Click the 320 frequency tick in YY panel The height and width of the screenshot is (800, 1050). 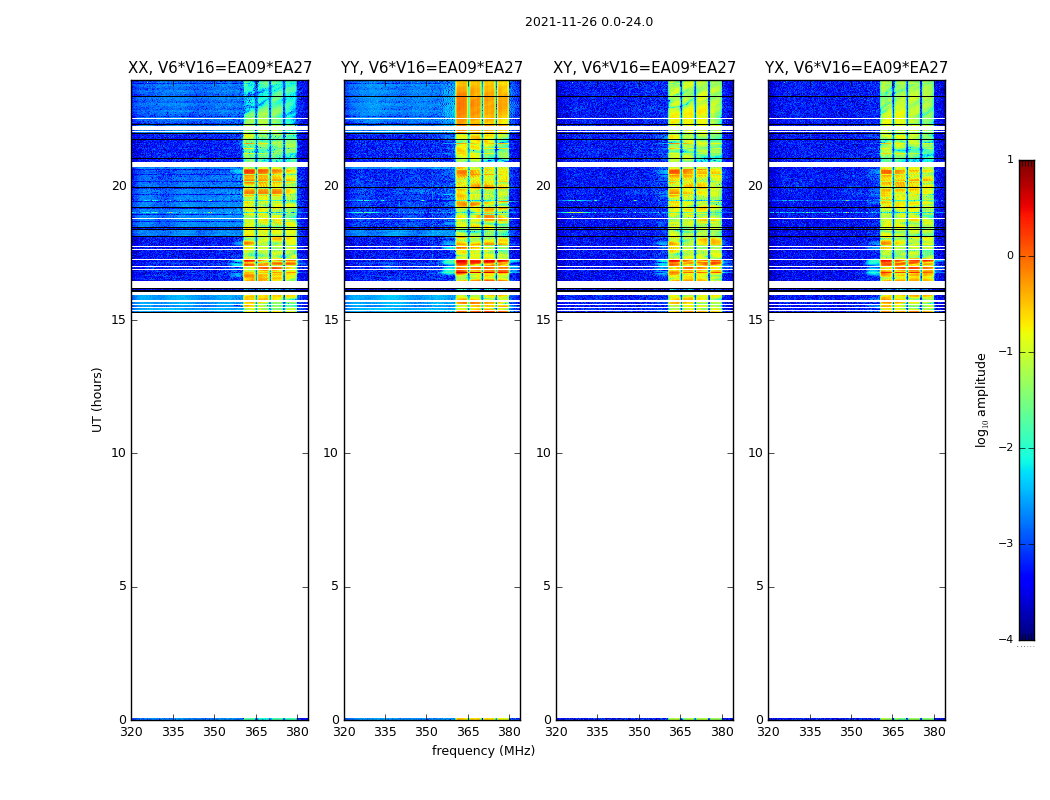(x=344, y=732)
